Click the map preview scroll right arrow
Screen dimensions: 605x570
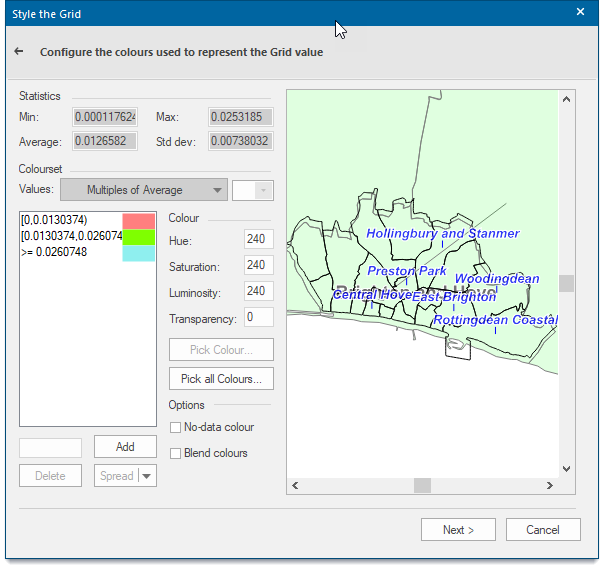(x=549, y=485)
